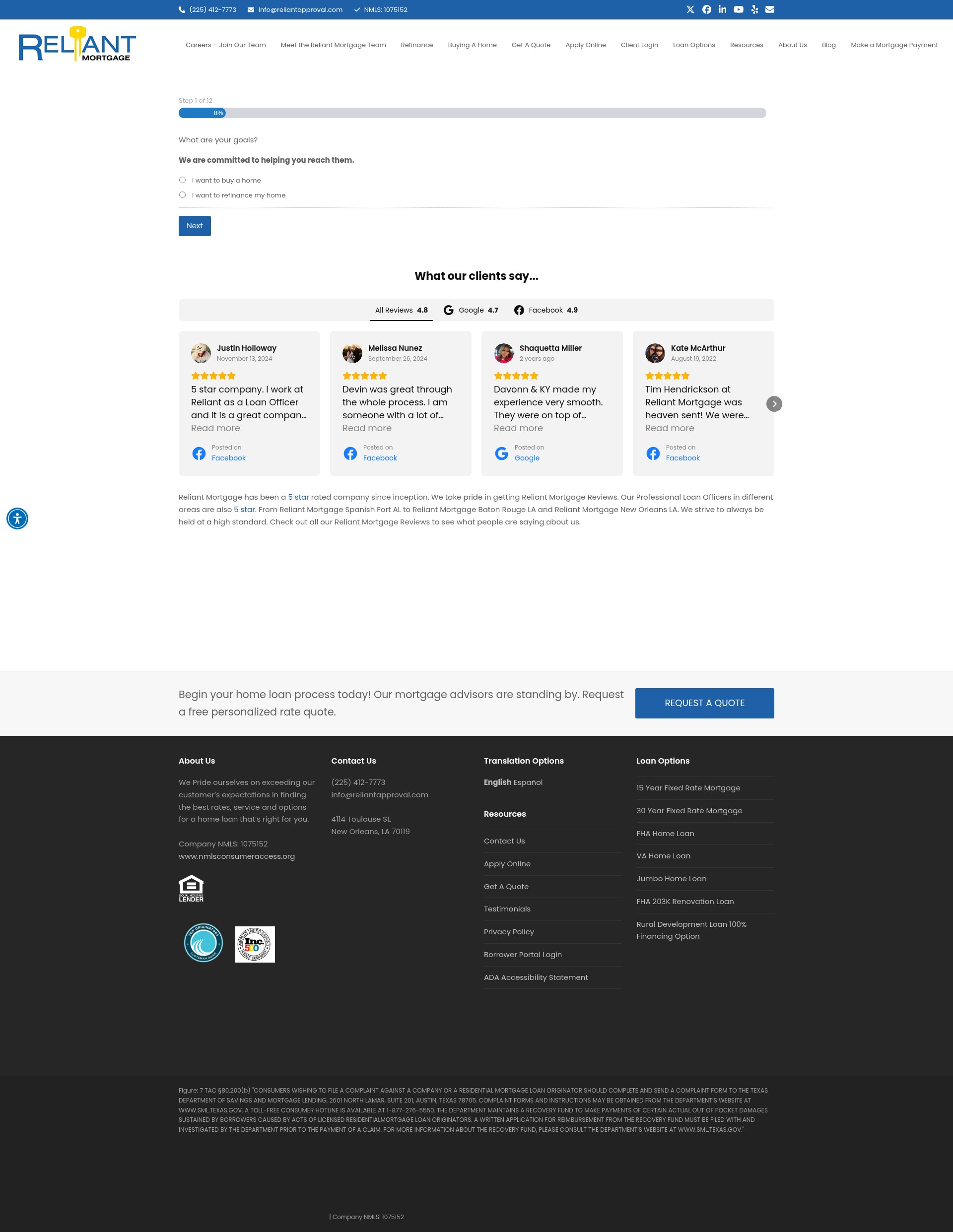This screenshot has width=953, height=1232.
Task: Open the Resources menu item
Action: (747, 45)
